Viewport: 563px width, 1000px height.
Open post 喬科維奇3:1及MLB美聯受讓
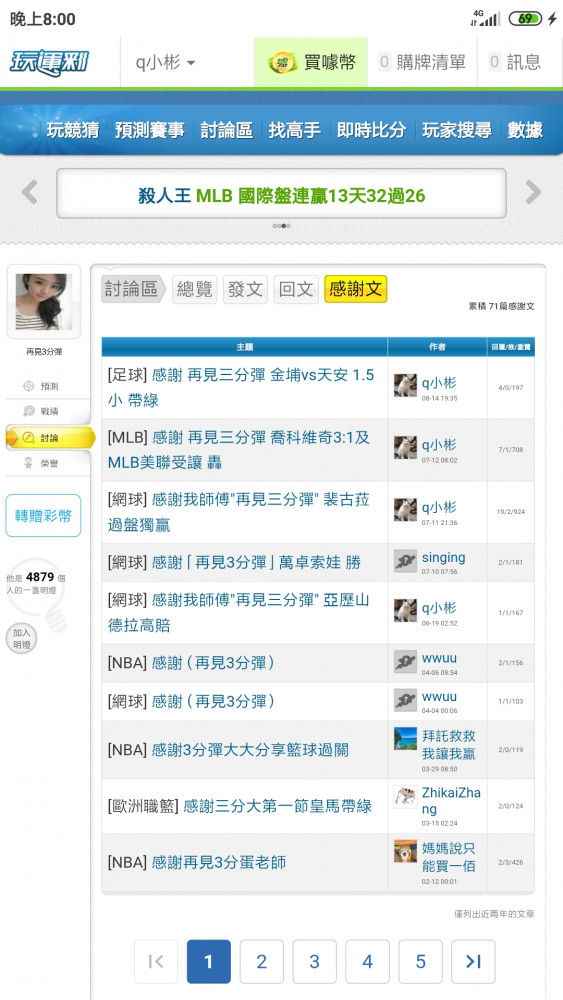point(238,450)
